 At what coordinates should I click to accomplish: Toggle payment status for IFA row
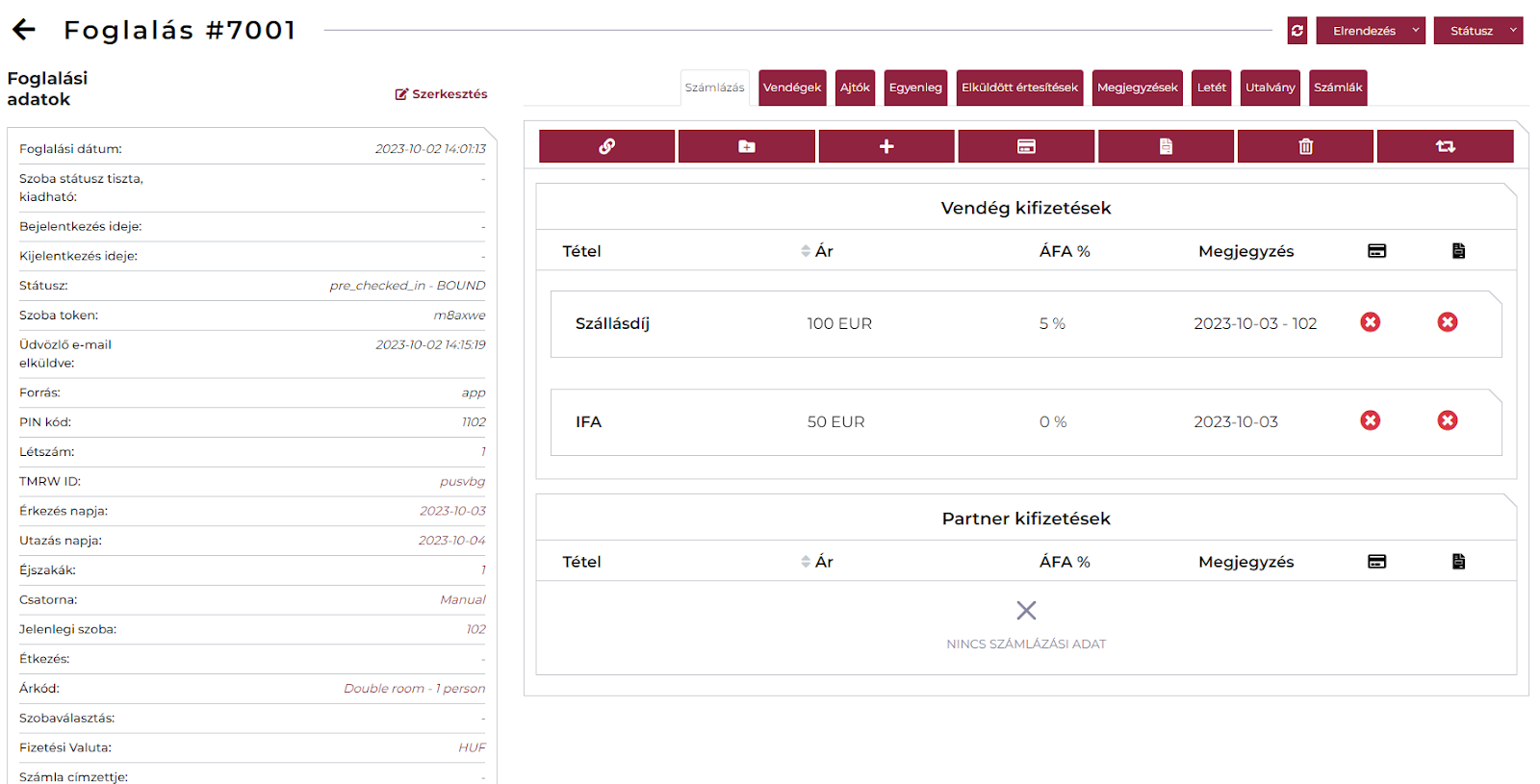click(x=1370, y=420)
